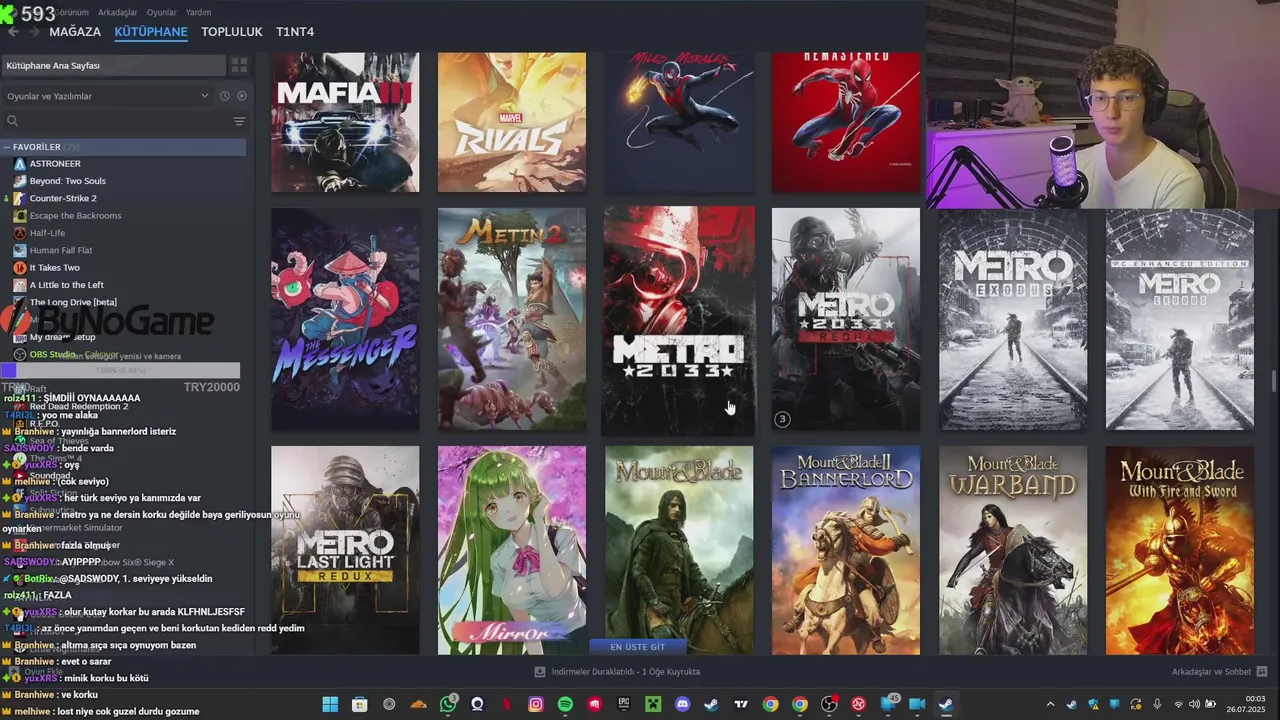The width and height of the screenshot is (1280, 720).
Task: Select Half-Life in the list
Action: point(47,233)
